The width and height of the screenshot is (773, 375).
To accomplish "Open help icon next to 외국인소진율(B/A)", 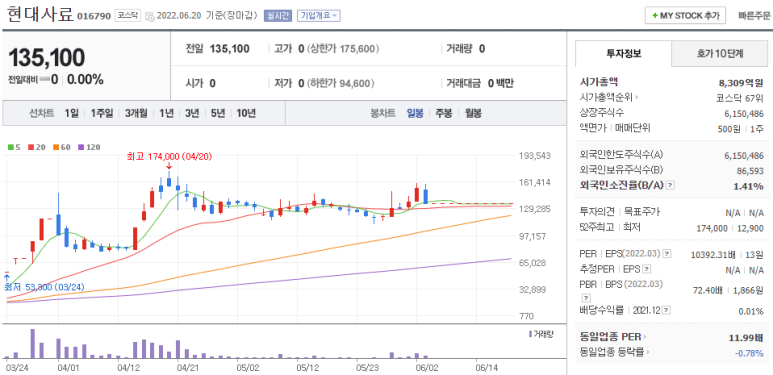I will [670, 185].
